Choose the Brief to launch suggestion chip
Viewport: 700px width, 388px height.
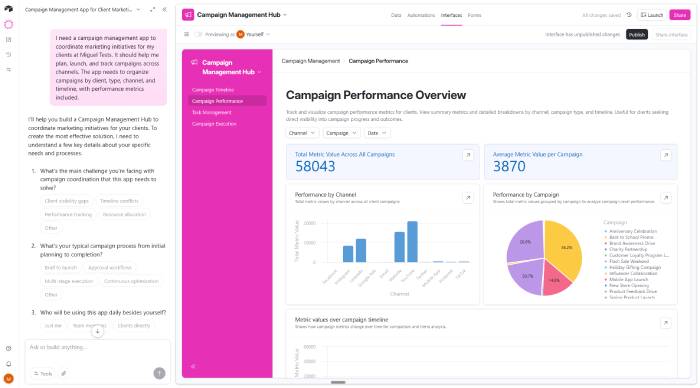click(61, 267)
